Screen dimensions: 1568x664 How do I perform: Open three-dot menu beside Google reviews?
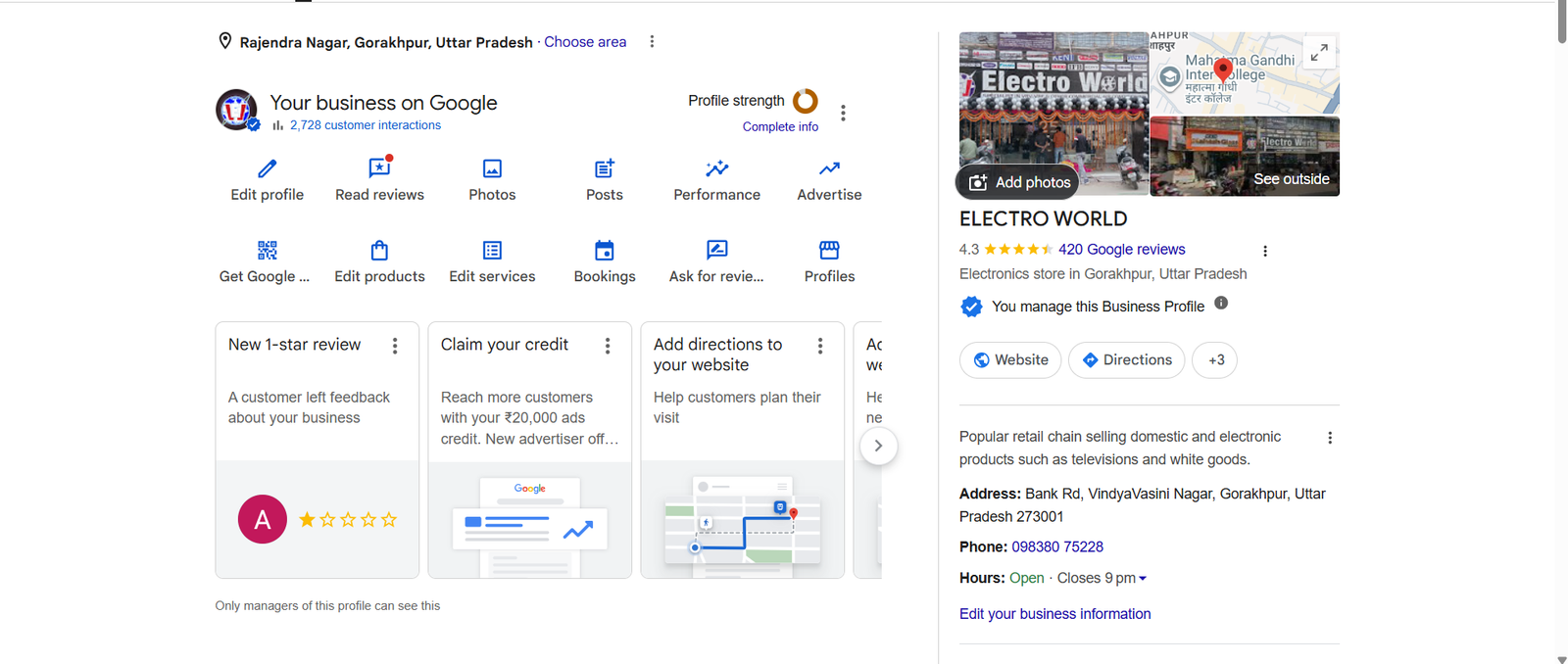1265,251
